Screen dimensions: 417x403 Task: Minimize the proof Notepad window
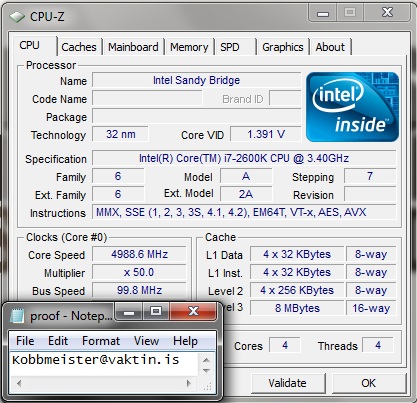(x=129, y=312)
